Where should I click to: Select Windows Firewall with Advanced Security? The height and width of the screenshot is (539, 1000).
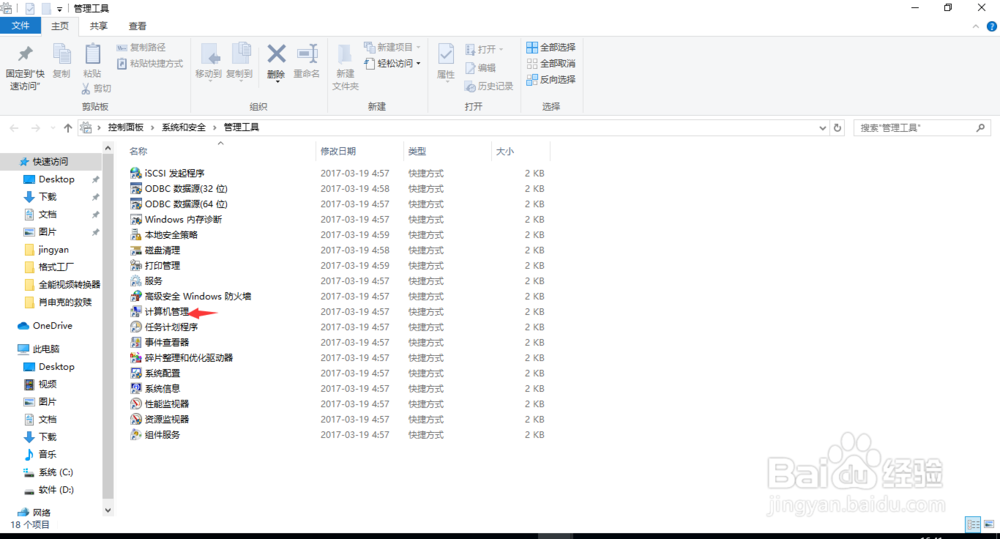coord(191,296)
